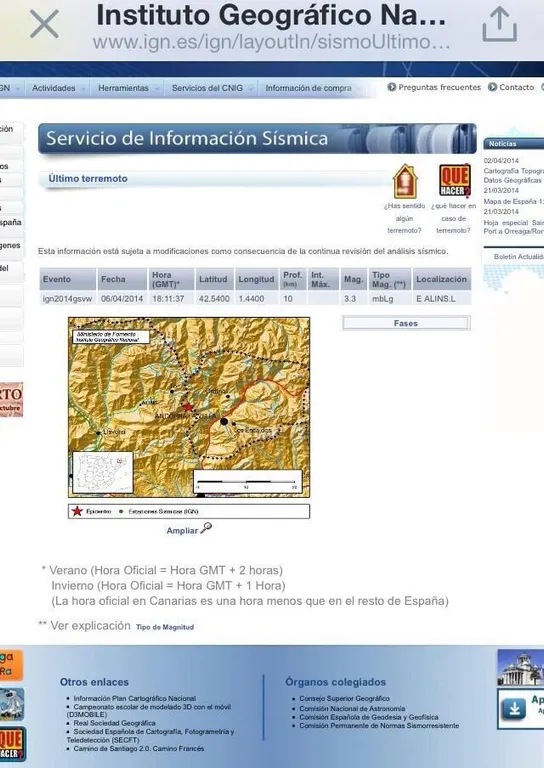The height and width of the screenshot is (768, 544).
Task: Tap the share icon in the browser header
Action: 499,25
